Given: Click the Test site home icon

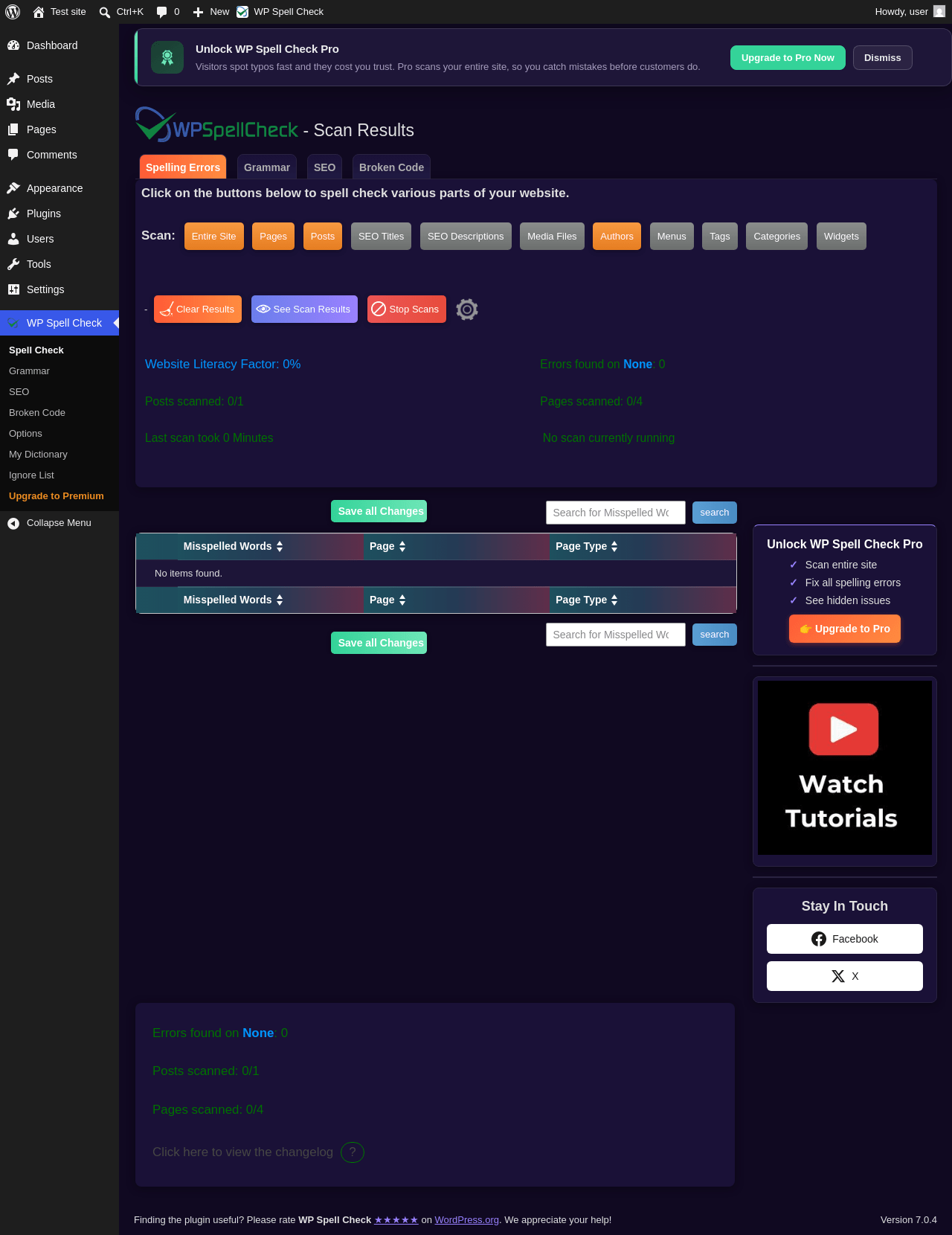Looking at the screenshot, I should click(39, 12).
